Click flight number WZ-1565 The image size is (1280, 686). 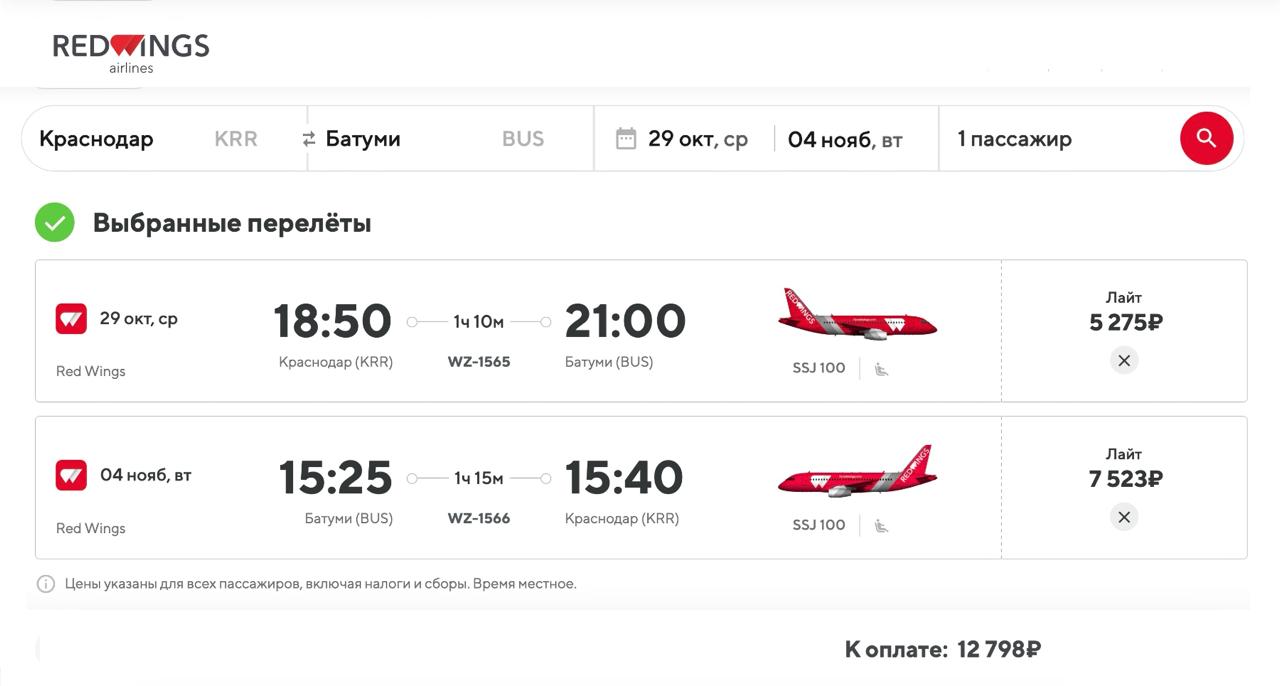tap(479, 362)
